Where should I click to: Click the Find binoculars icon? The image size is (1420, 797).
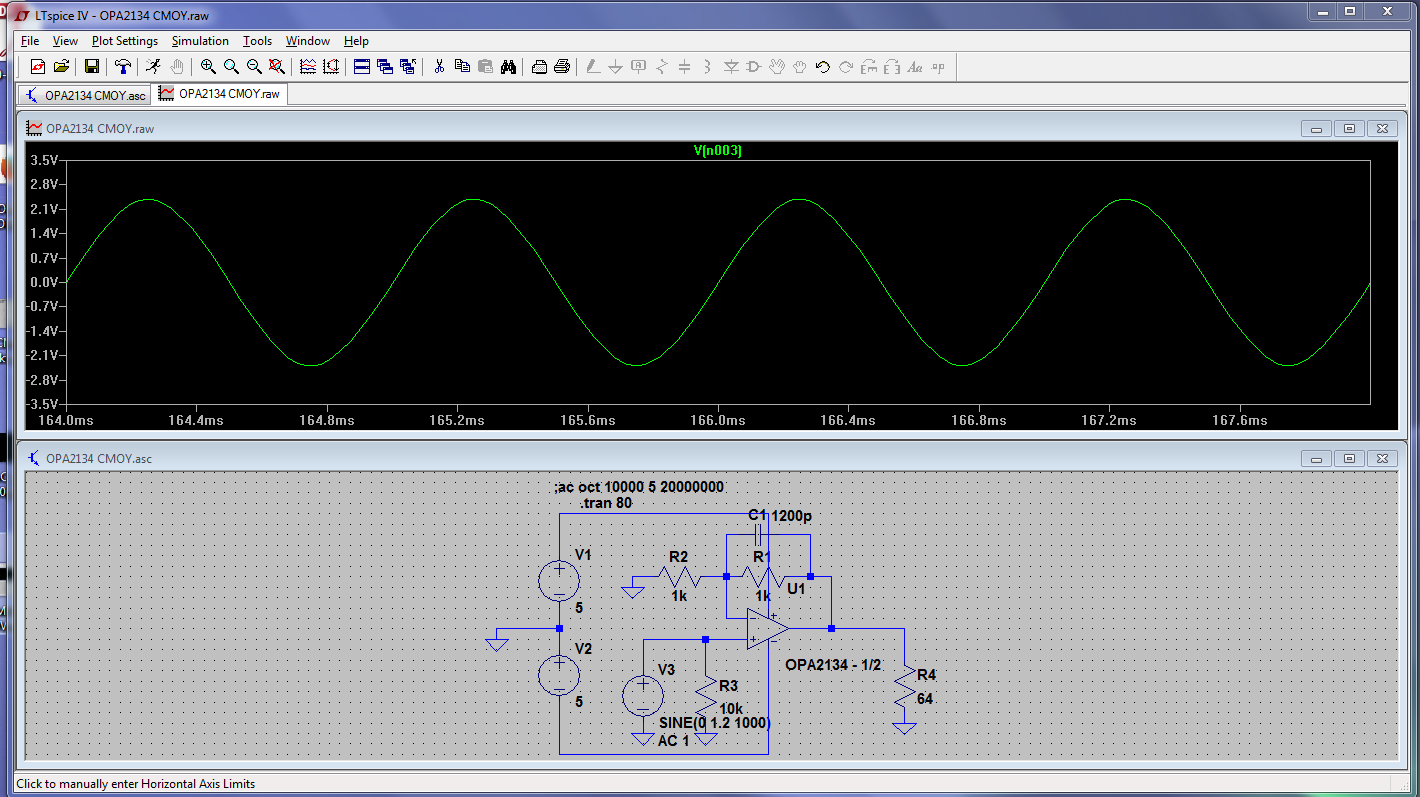click(508, 67)
